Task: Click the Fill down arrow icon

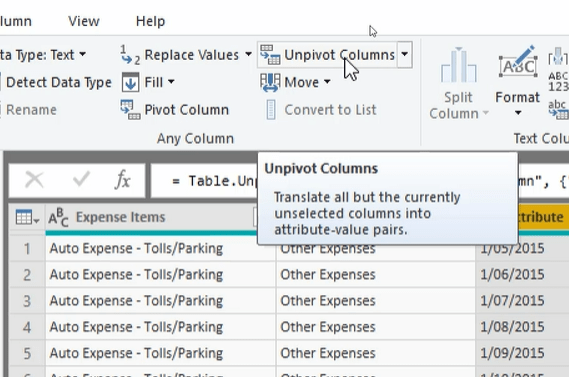Action: point(130,82)
